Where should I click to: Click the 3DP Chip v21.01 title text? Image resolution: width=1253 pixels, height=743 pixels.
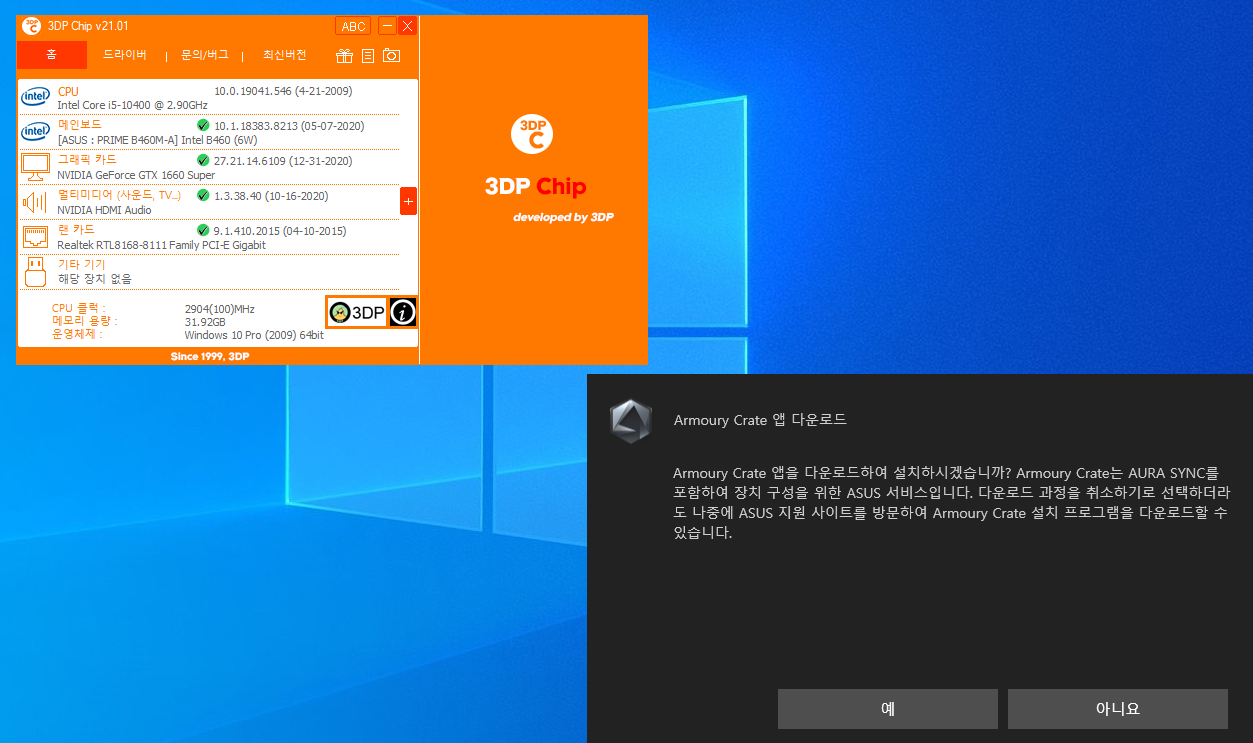coord(88,26)
